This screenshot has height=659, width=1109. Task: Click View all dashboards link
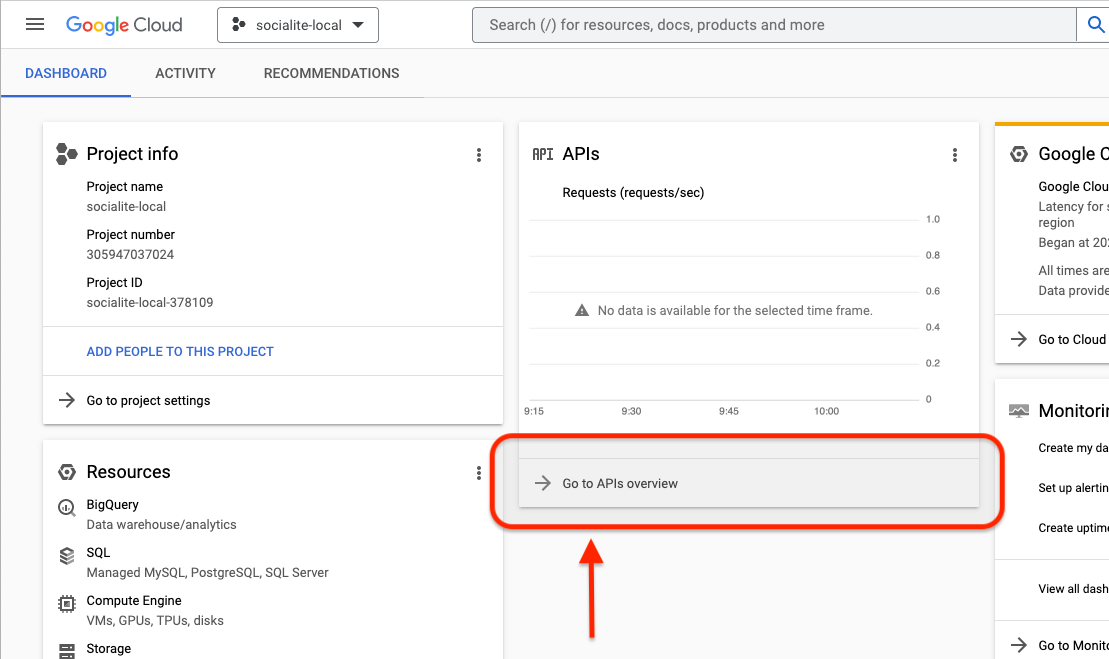(1073, 588)
